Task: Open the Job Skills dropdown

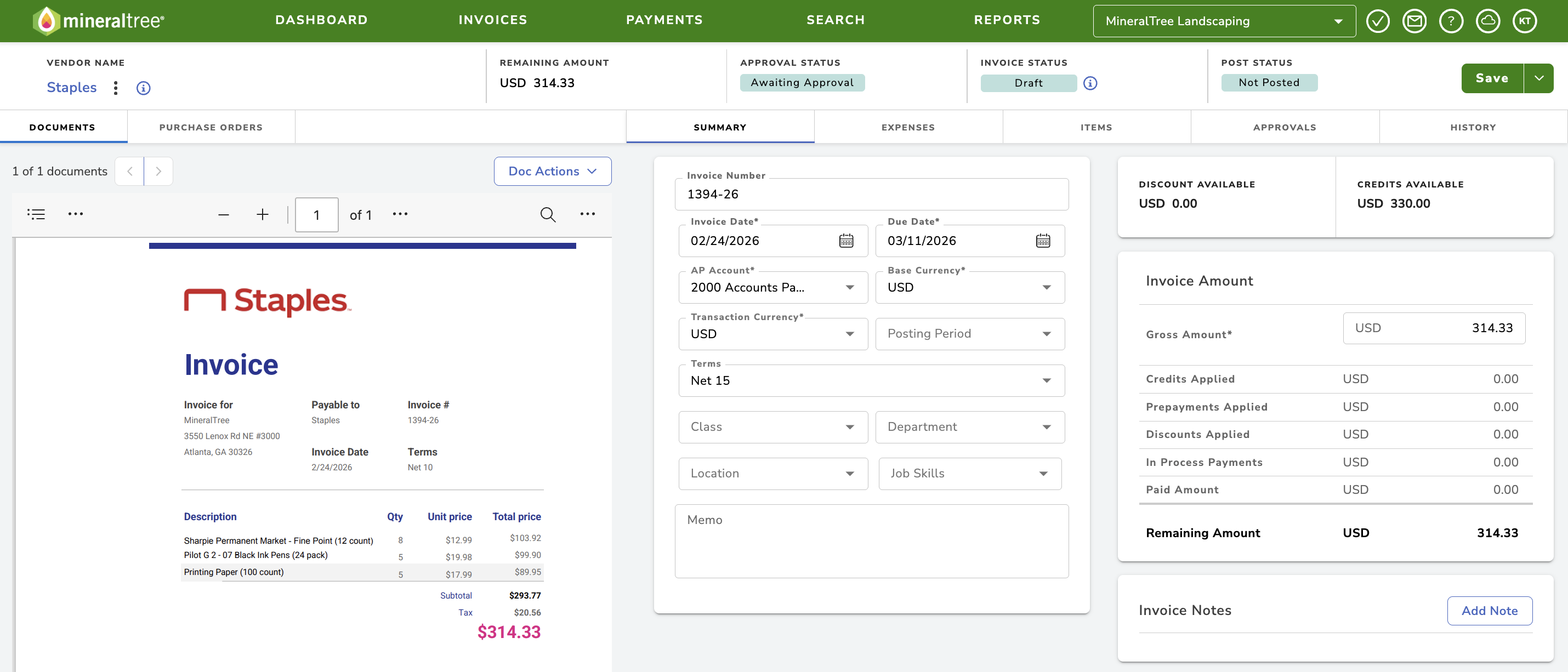Action: (x=970, y=474)
